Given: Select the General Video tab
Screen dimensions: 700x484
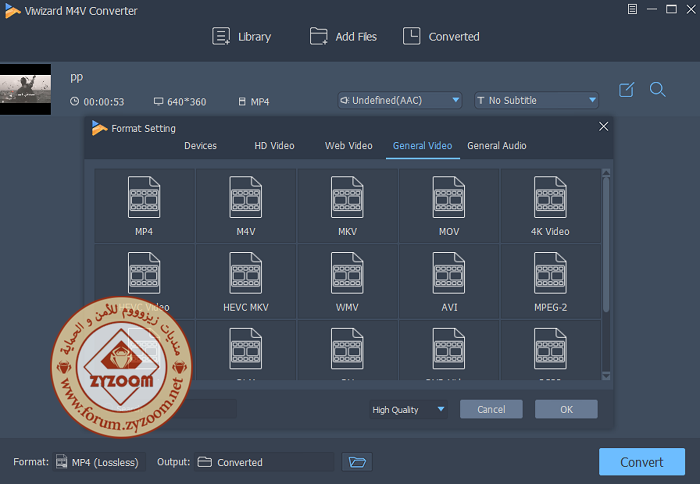Looking at the screenshot, I should pos(422,146).
